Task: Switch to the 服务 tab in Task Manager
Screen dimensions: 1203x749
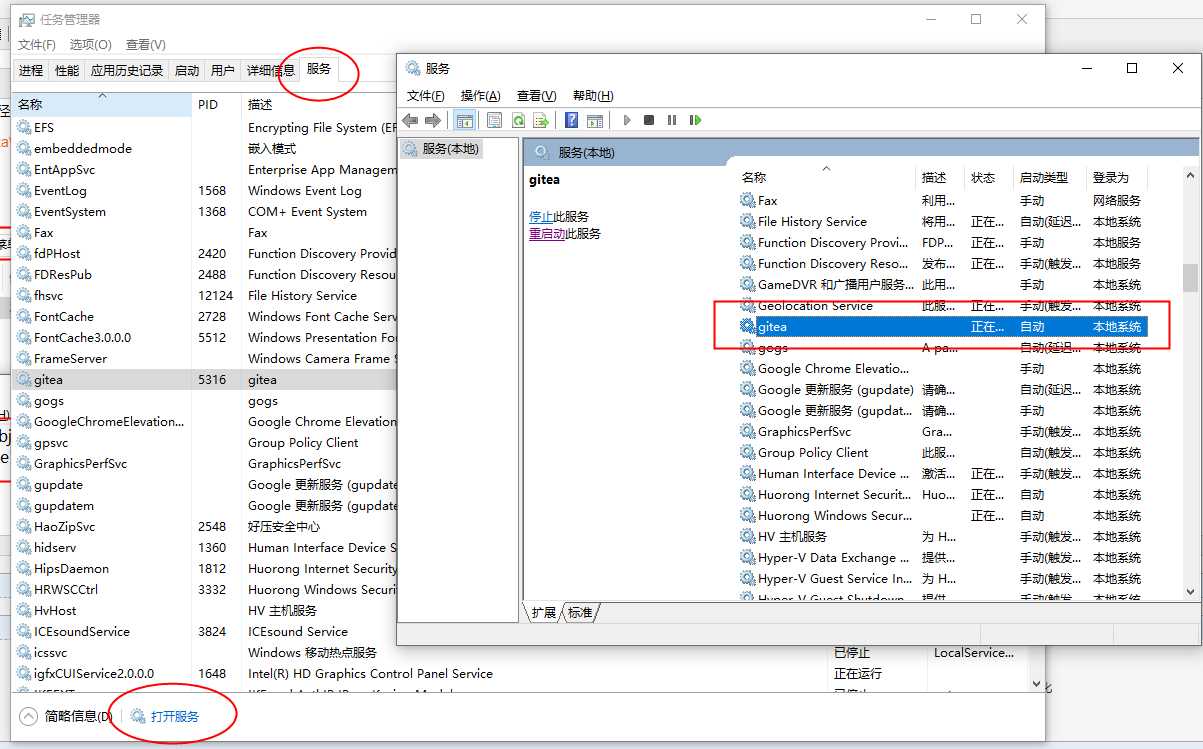Action: [x=319, y=69]
